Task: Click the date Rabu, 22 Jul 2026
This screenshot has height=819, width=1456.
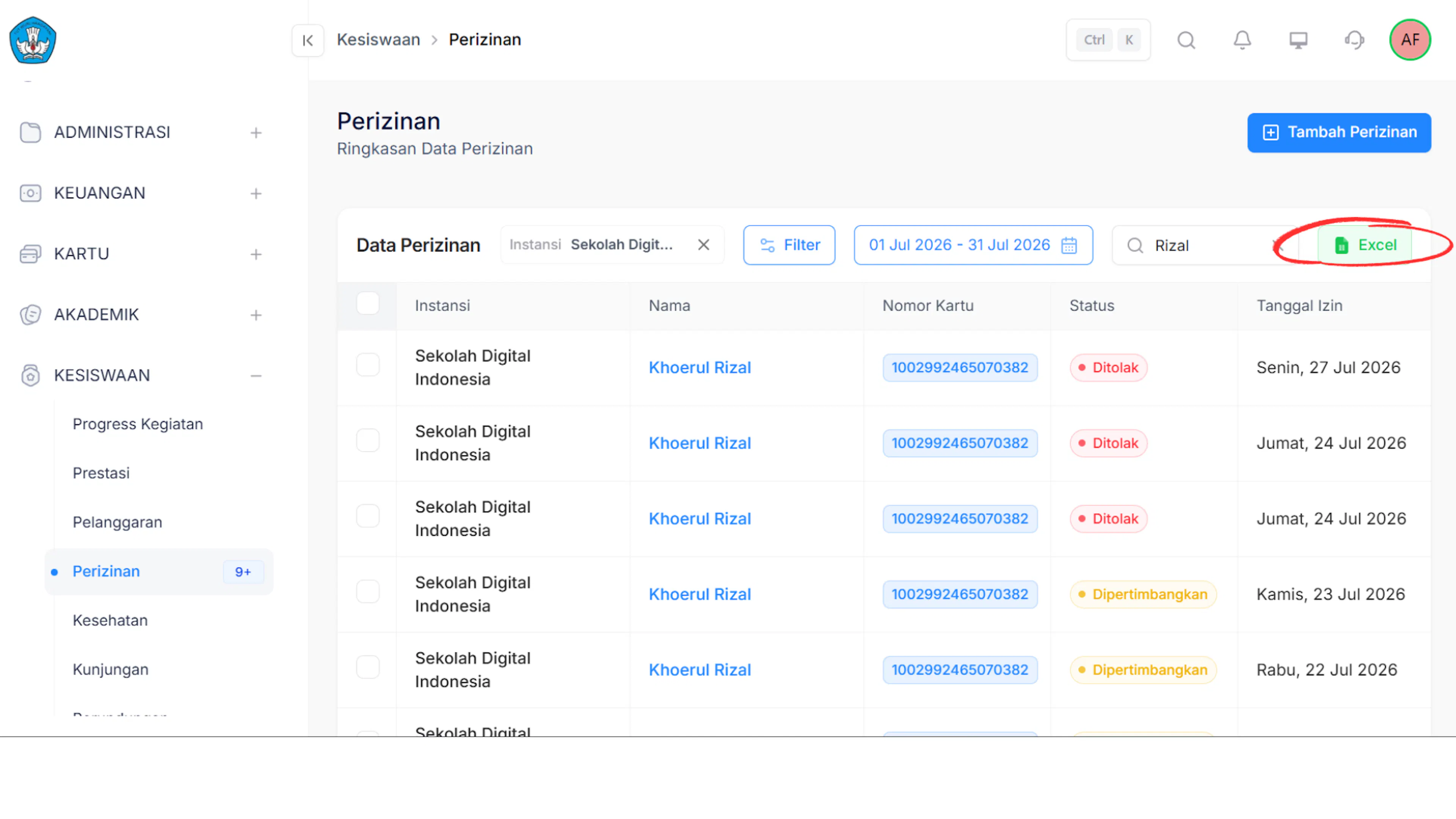Action: coord(1327,670)
